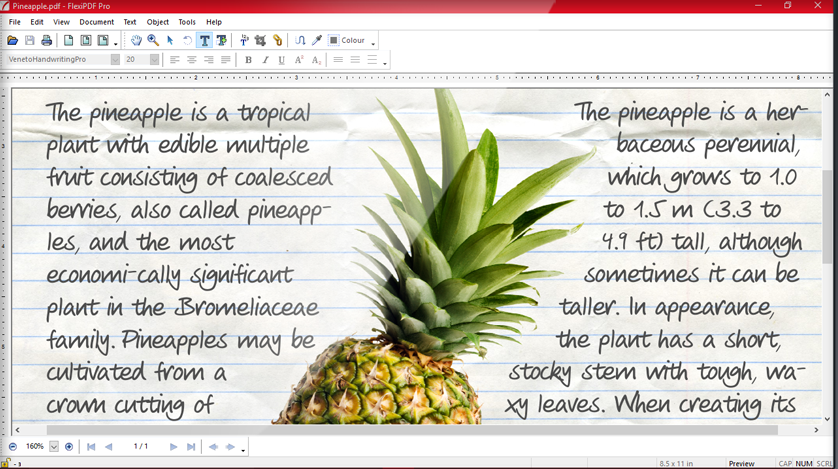
Task: Center align the text
Action: [x=192, y=59]
